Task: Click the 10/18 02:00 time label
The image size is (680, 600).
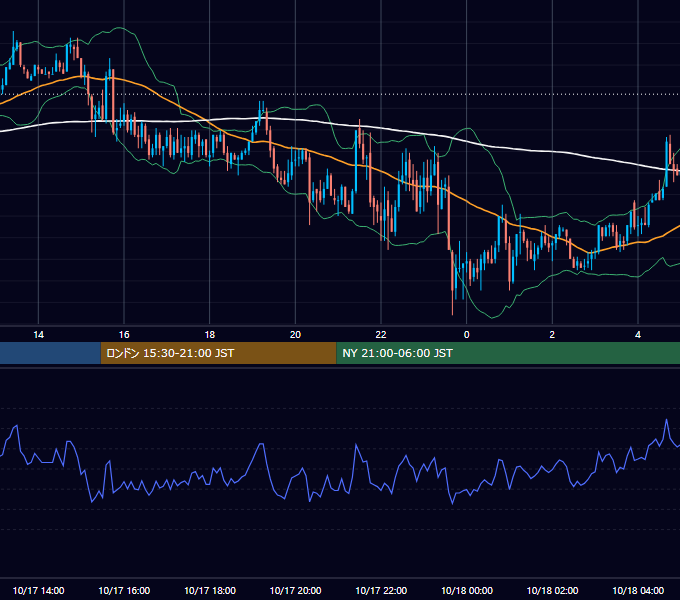Action: [x=552, y=590]
